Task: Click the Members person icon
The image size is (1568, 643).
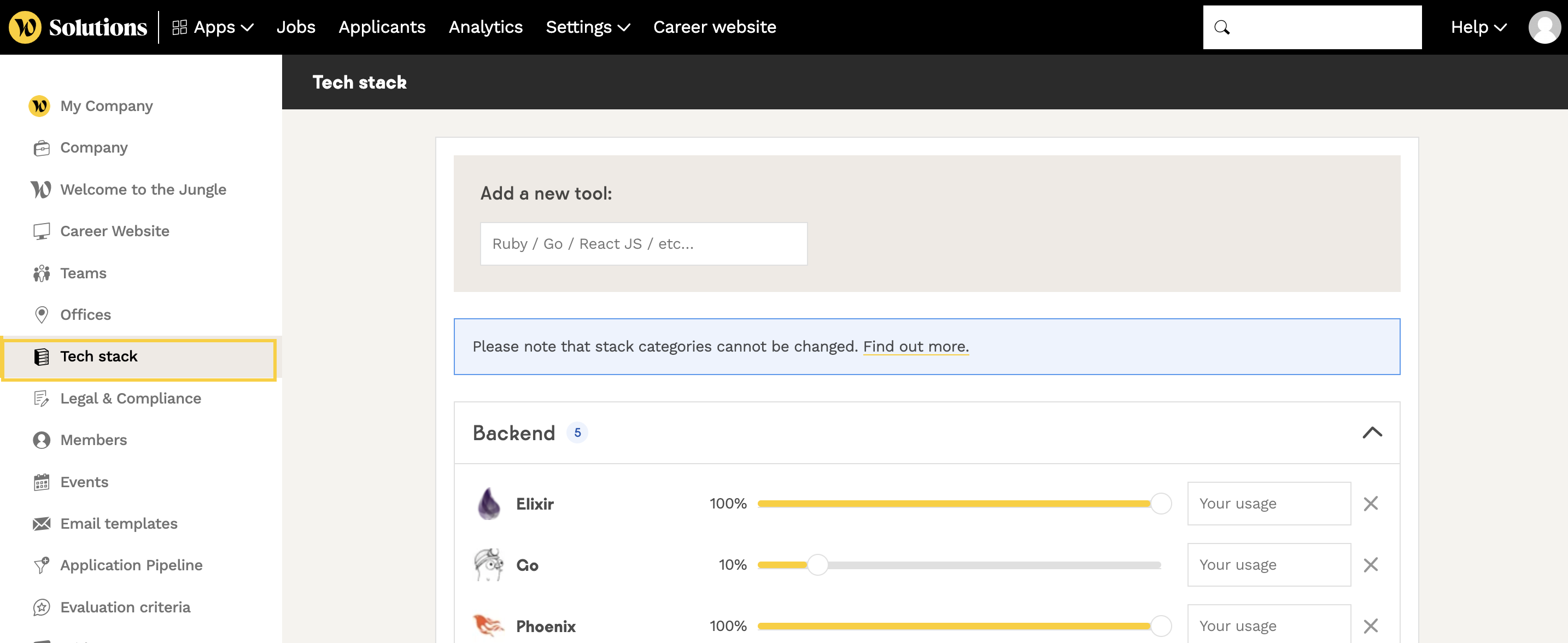Action: (42, 440)
